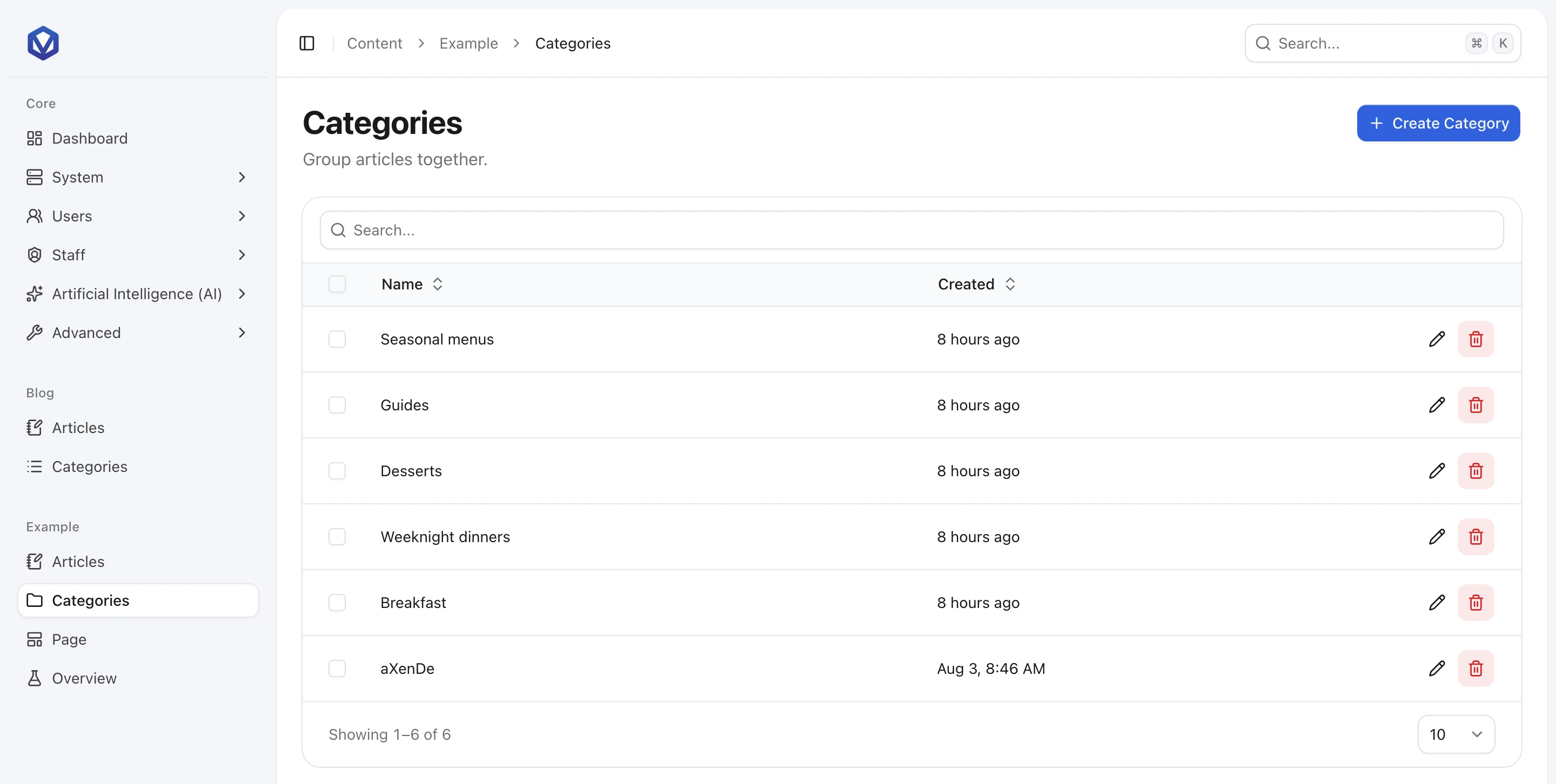Delete the Weeknight dinners category

1475,537
